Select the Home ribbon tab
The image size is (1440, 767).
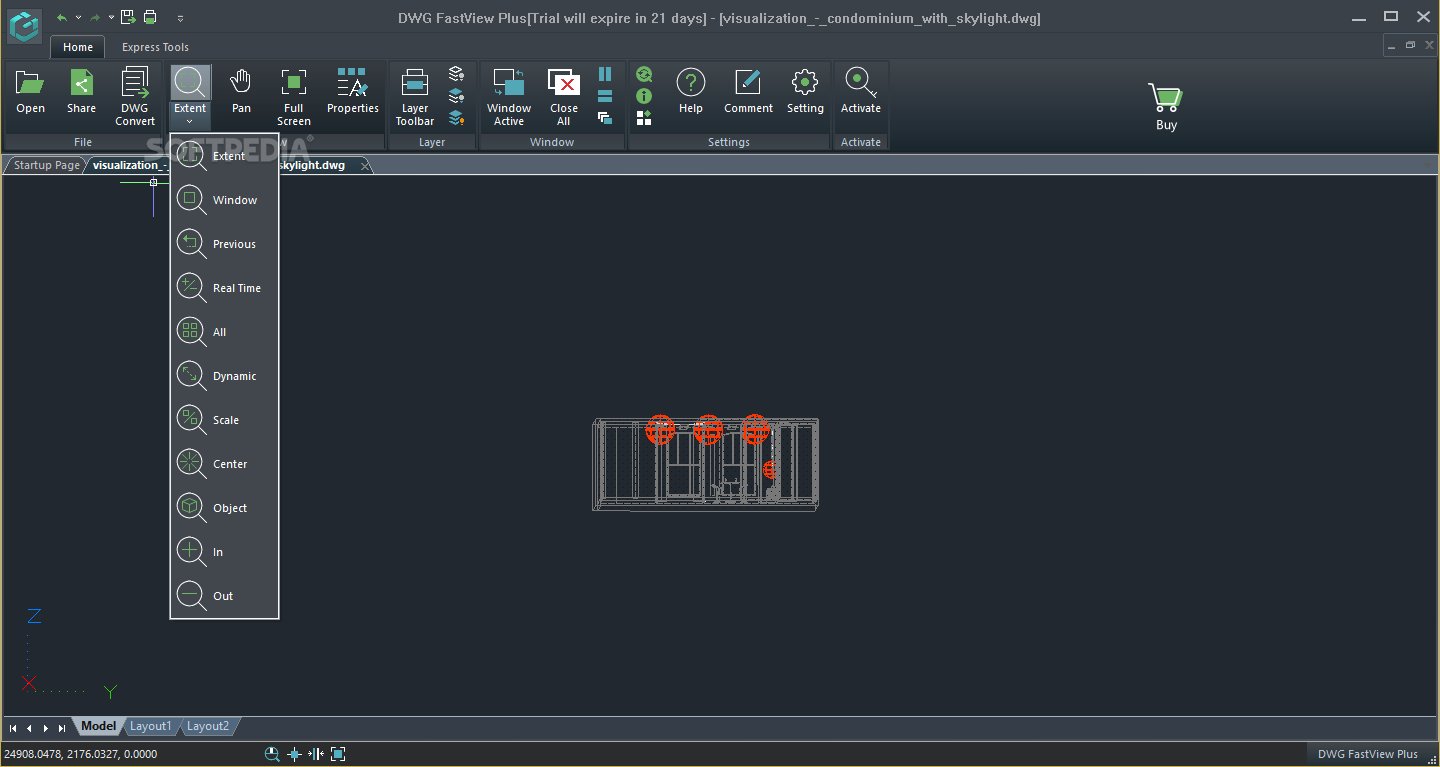(x=78, y=47)
